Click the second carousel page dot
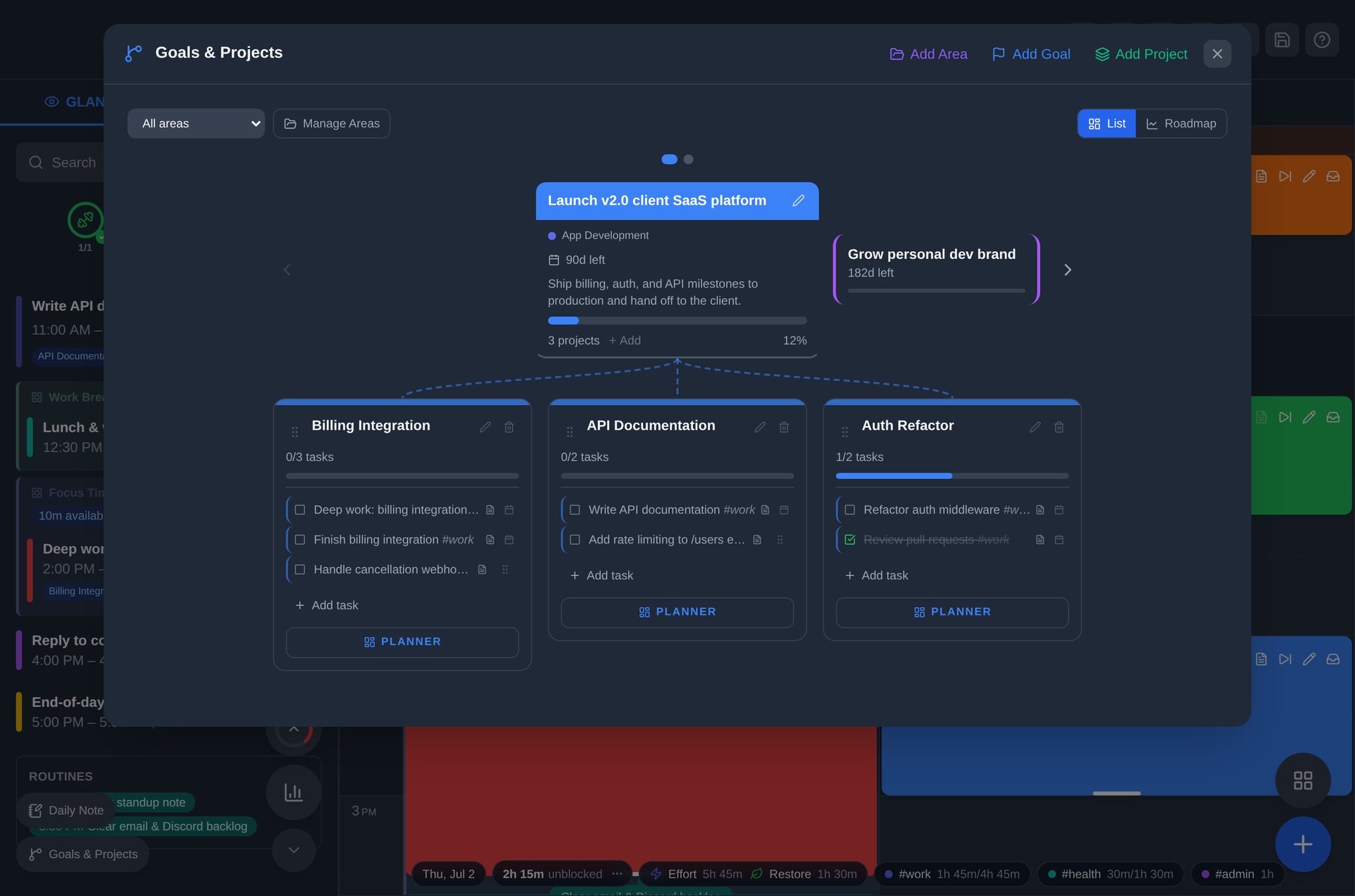The width and height of the screenshot is (1355, 896). [x=689, y=159]
